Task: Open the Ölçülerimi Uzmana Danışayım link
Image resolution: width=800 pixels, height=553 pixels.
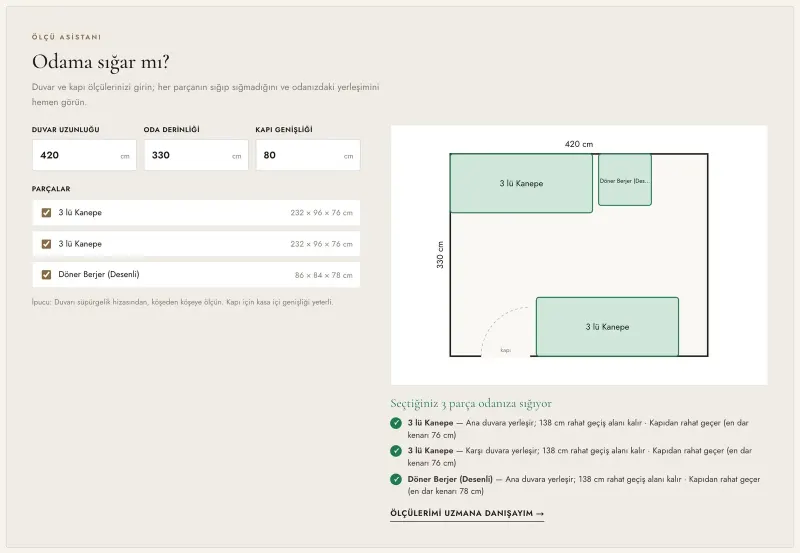Action: click(x=467, y=513)
